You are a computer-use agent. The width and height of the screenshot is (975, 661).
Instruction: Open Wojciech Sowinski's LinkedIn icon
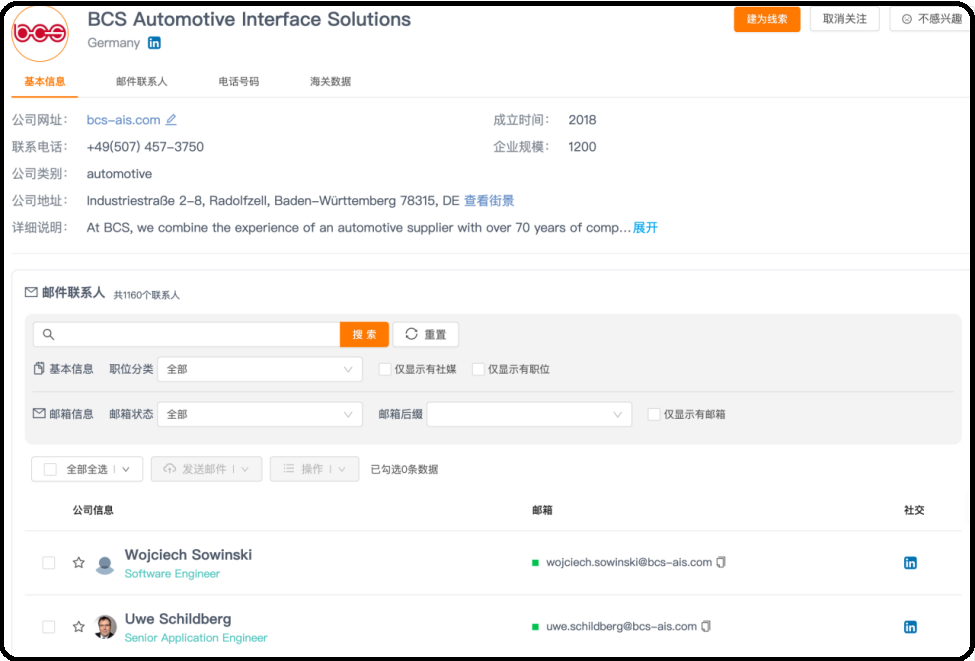[910, 563]
